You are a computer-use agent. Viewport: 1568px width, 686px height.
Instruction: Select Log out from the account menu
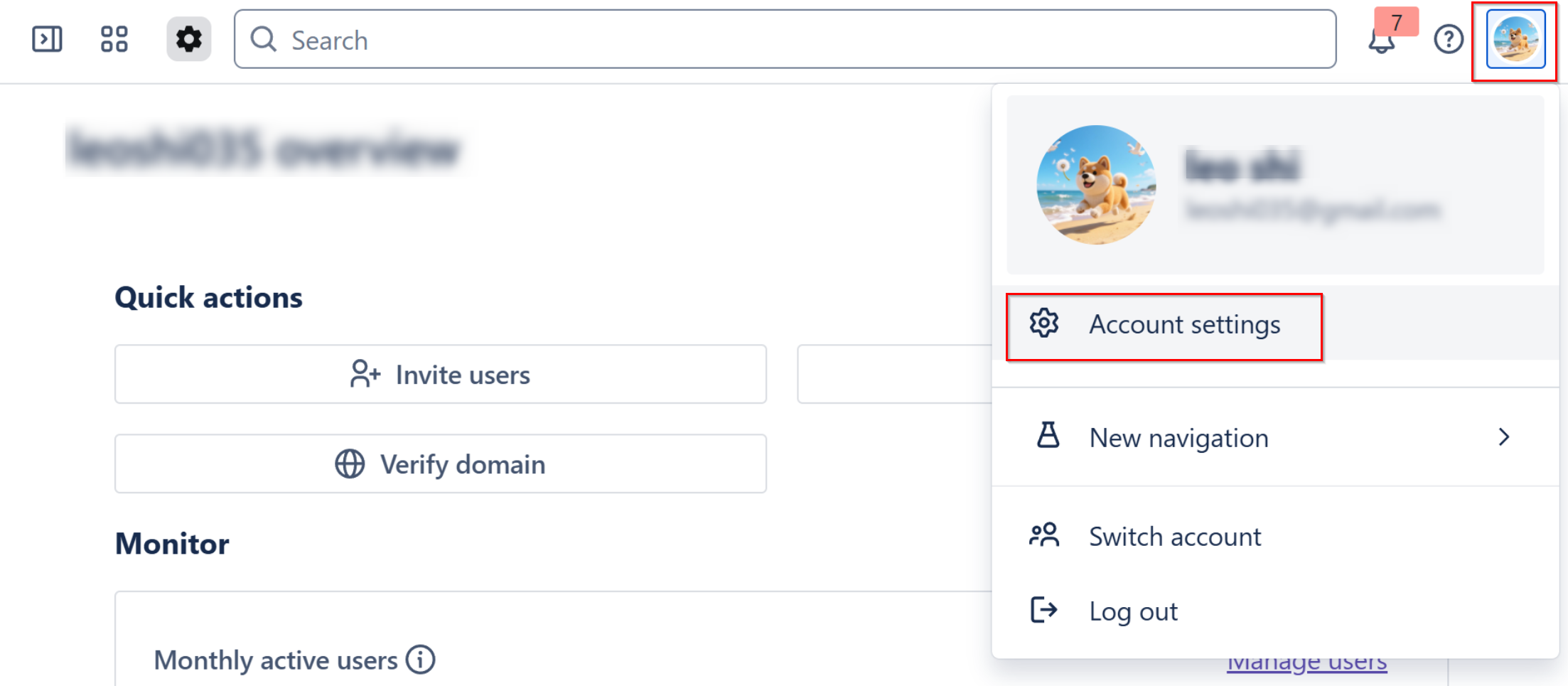coord(1133,610)
